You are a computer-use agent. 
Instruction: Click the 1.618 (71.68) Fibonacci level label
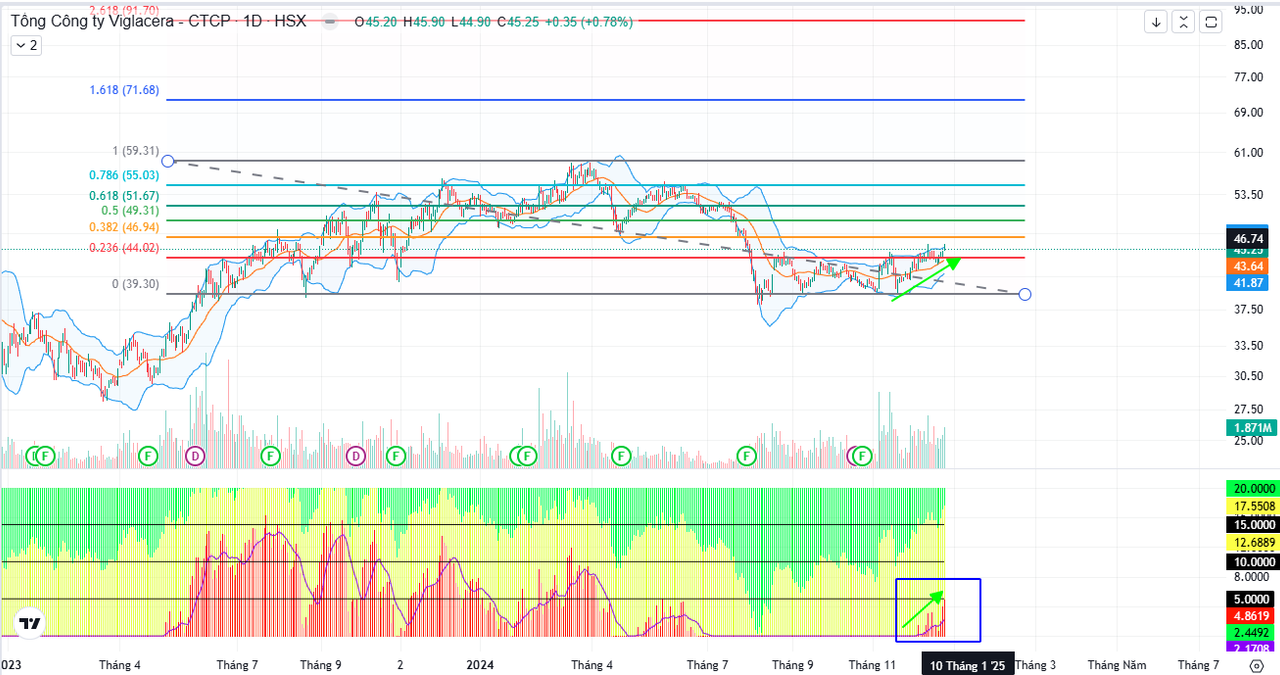124,90
